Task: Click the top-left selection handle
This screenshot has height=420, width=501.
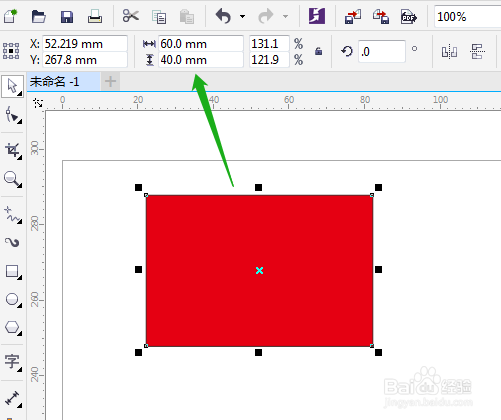Action: click(138, 188)
